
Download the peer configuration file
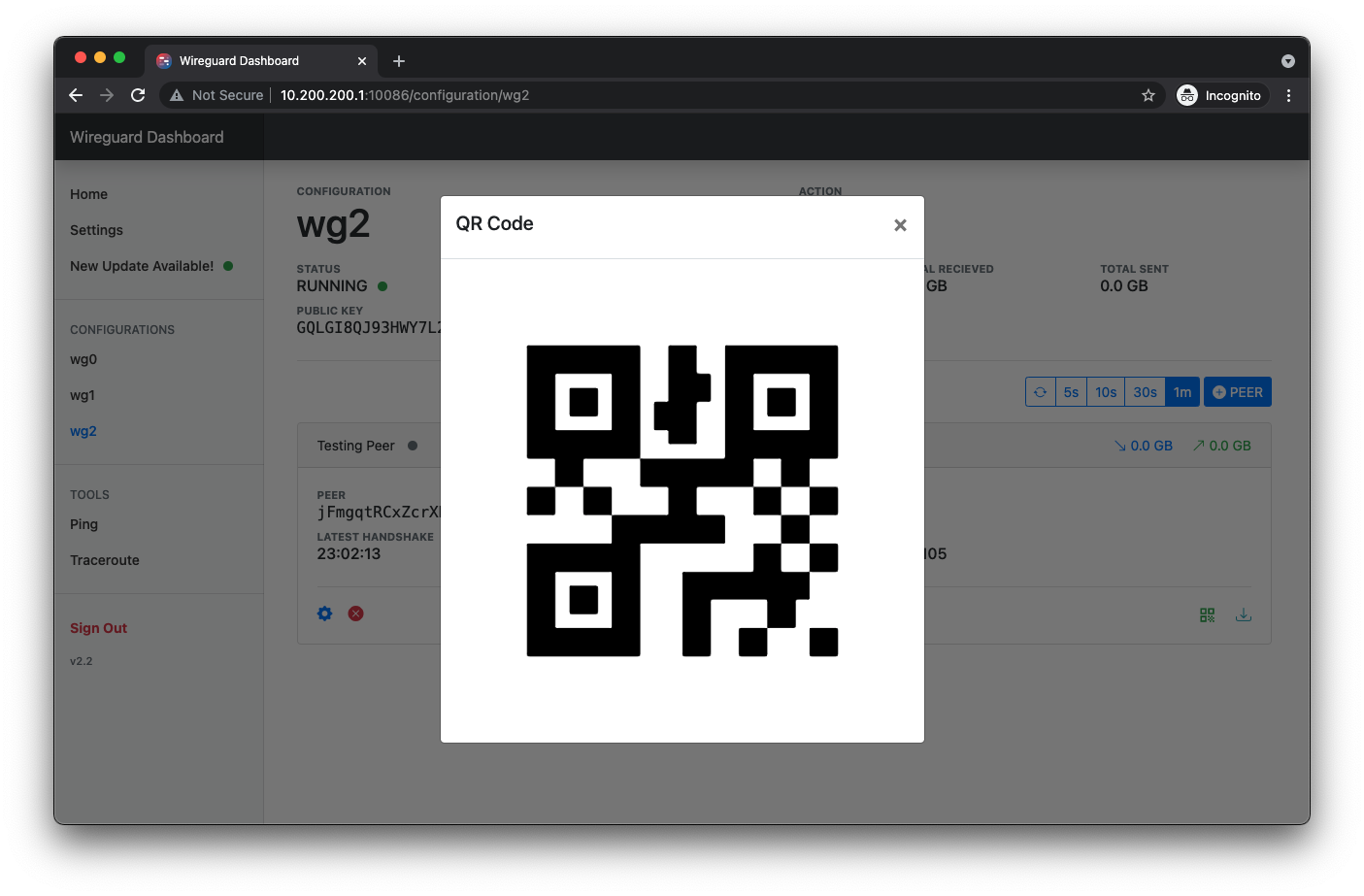(1243, 615)
